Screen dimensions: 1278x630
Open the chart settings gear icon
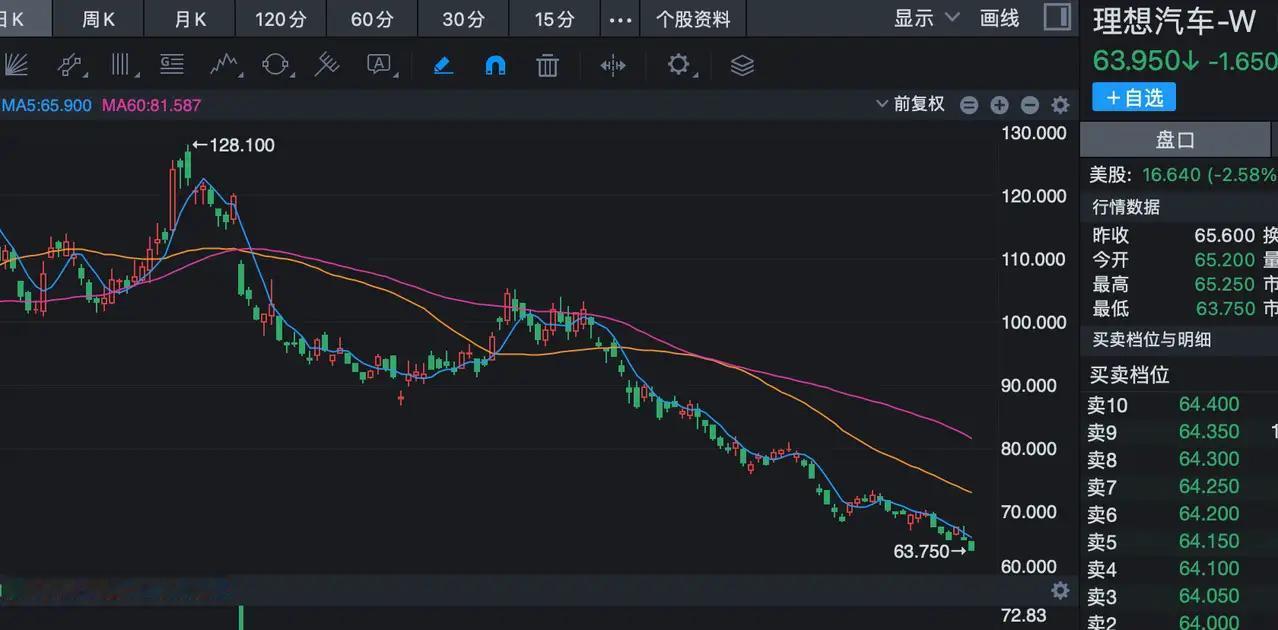pos(679,64)
